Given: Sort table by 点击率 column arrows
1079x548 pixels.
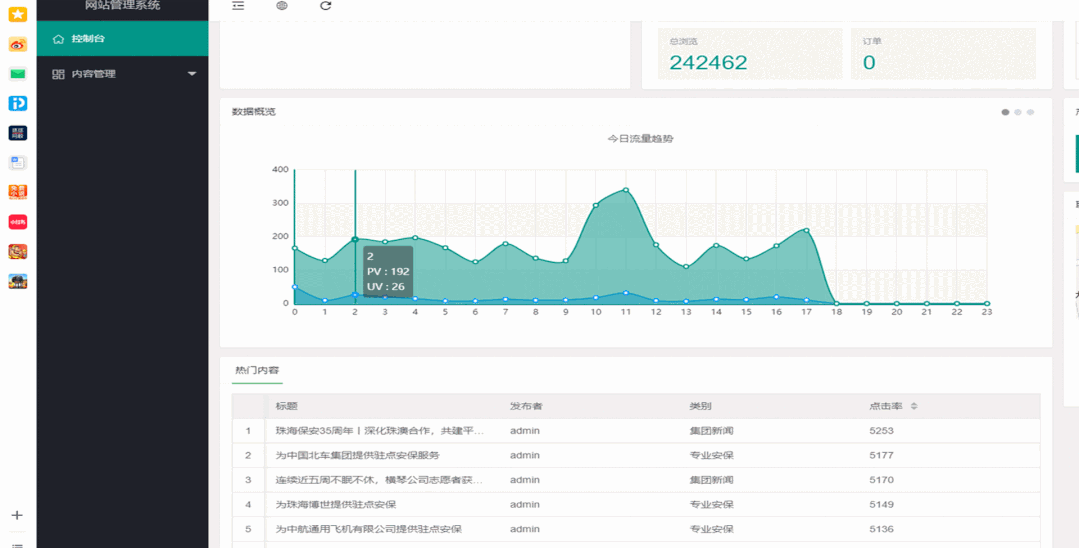Looking at the screenshot, I should click(x=913, y=406).
